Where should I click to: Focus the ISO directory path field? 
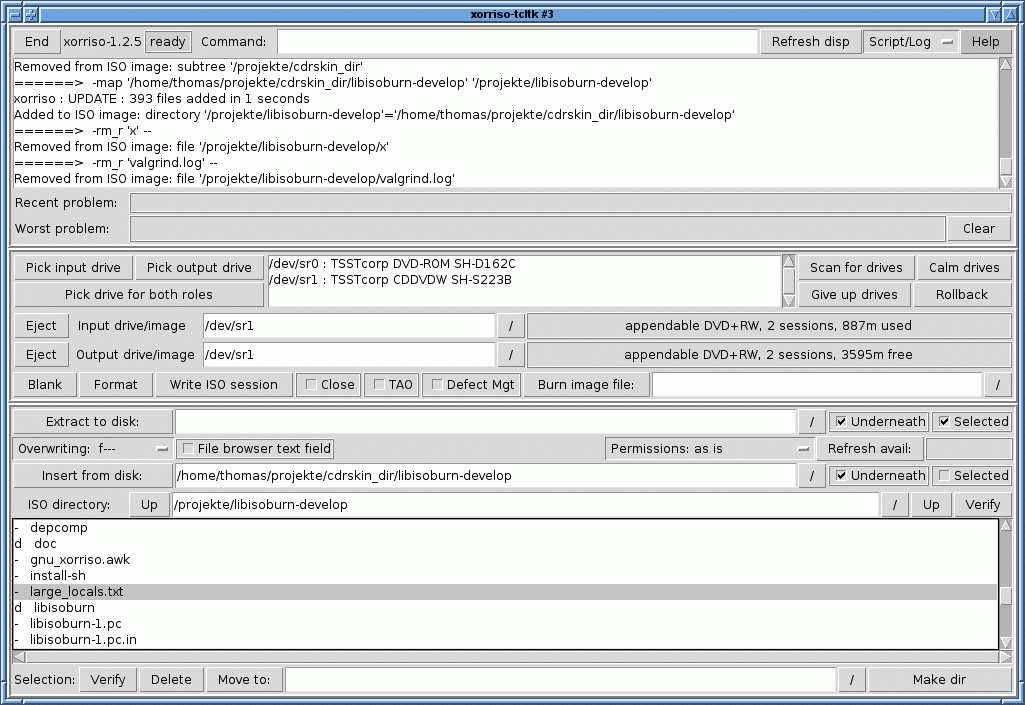(526, 506)
